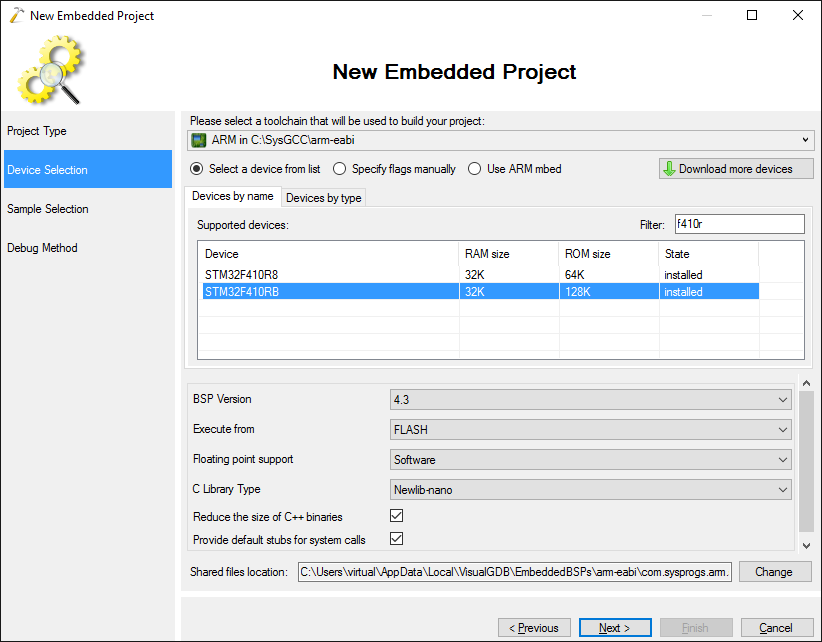Click the Change button for shared files

pos(775,572)
